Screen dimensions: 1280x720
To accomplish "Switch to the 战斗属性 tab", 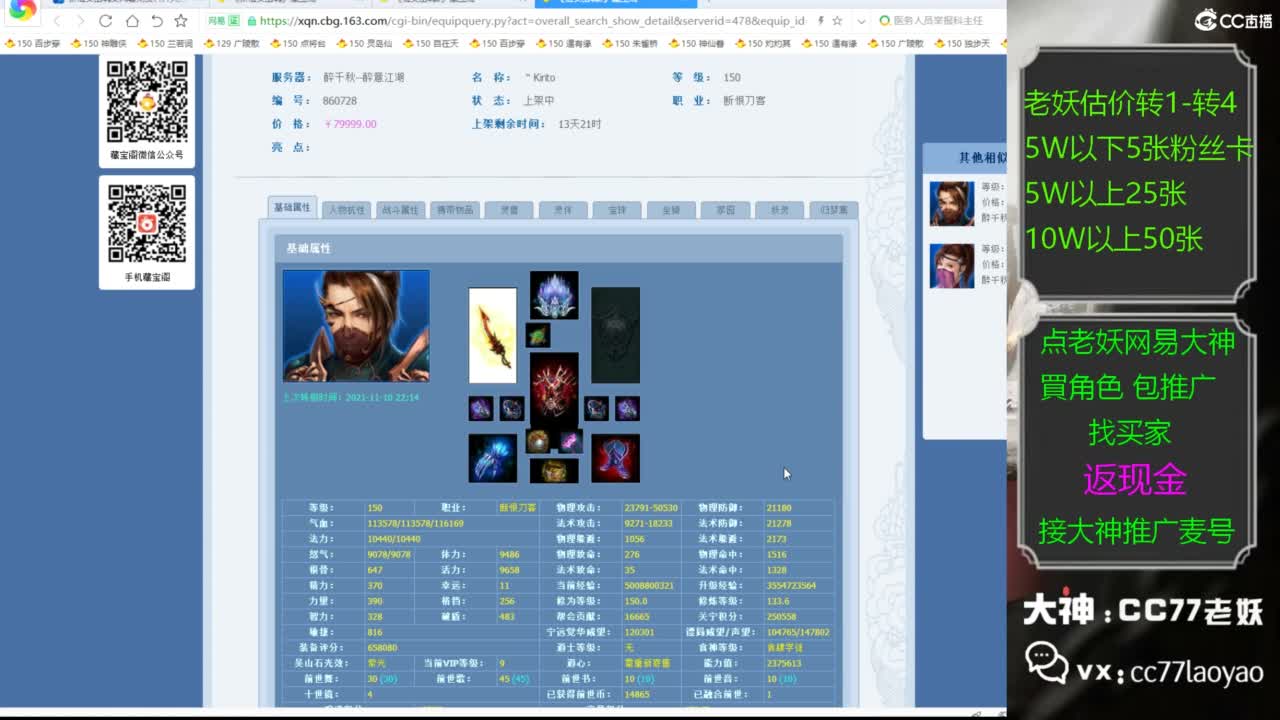I will tap(400, 210).
